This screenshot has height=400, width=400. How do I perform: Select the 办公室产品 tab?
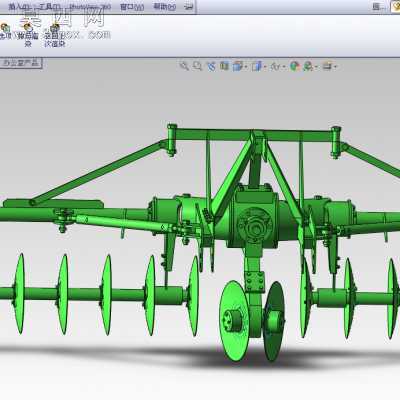tap(21, 63)
